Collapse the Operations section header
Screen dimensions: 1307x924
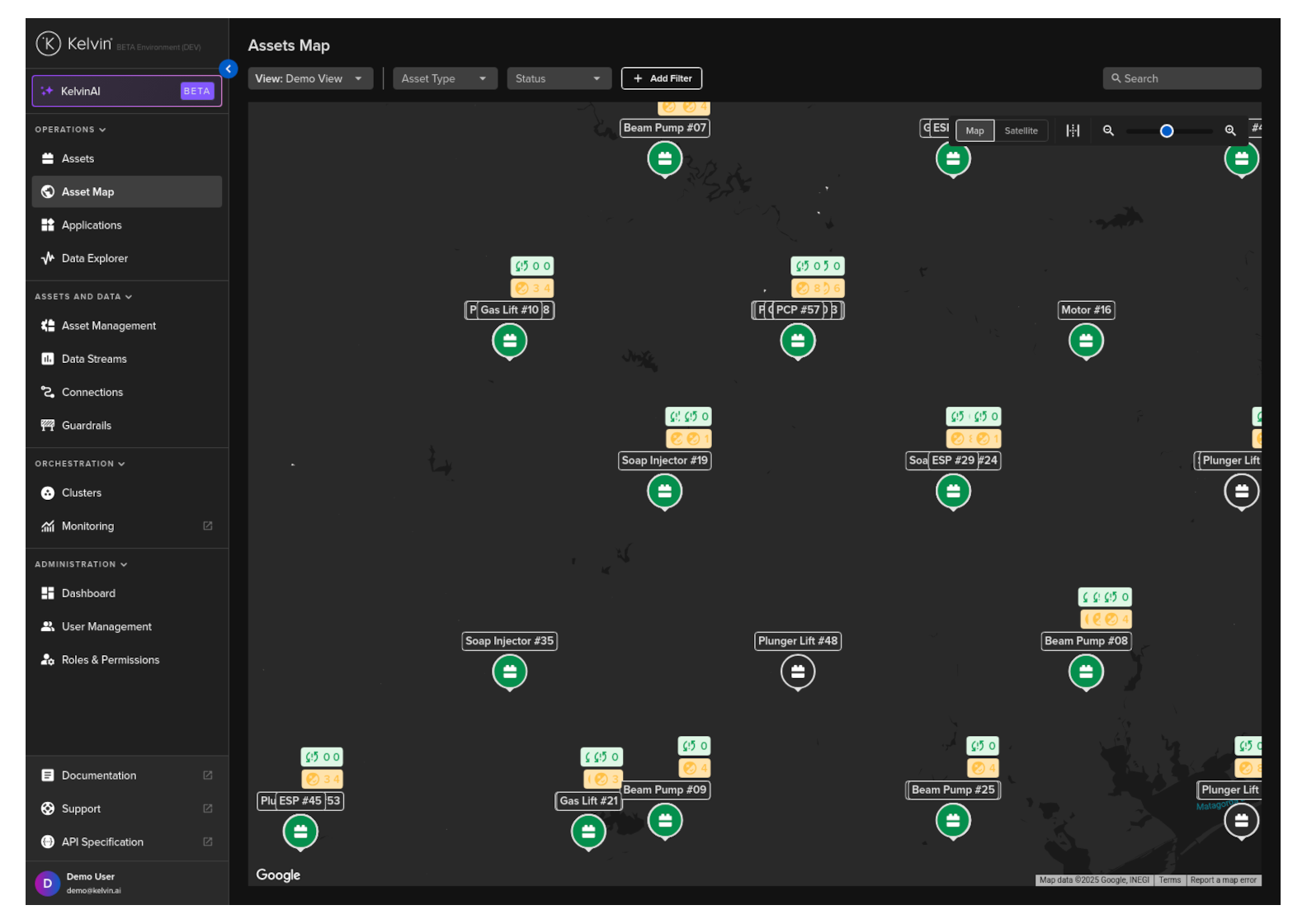[70, 130]
